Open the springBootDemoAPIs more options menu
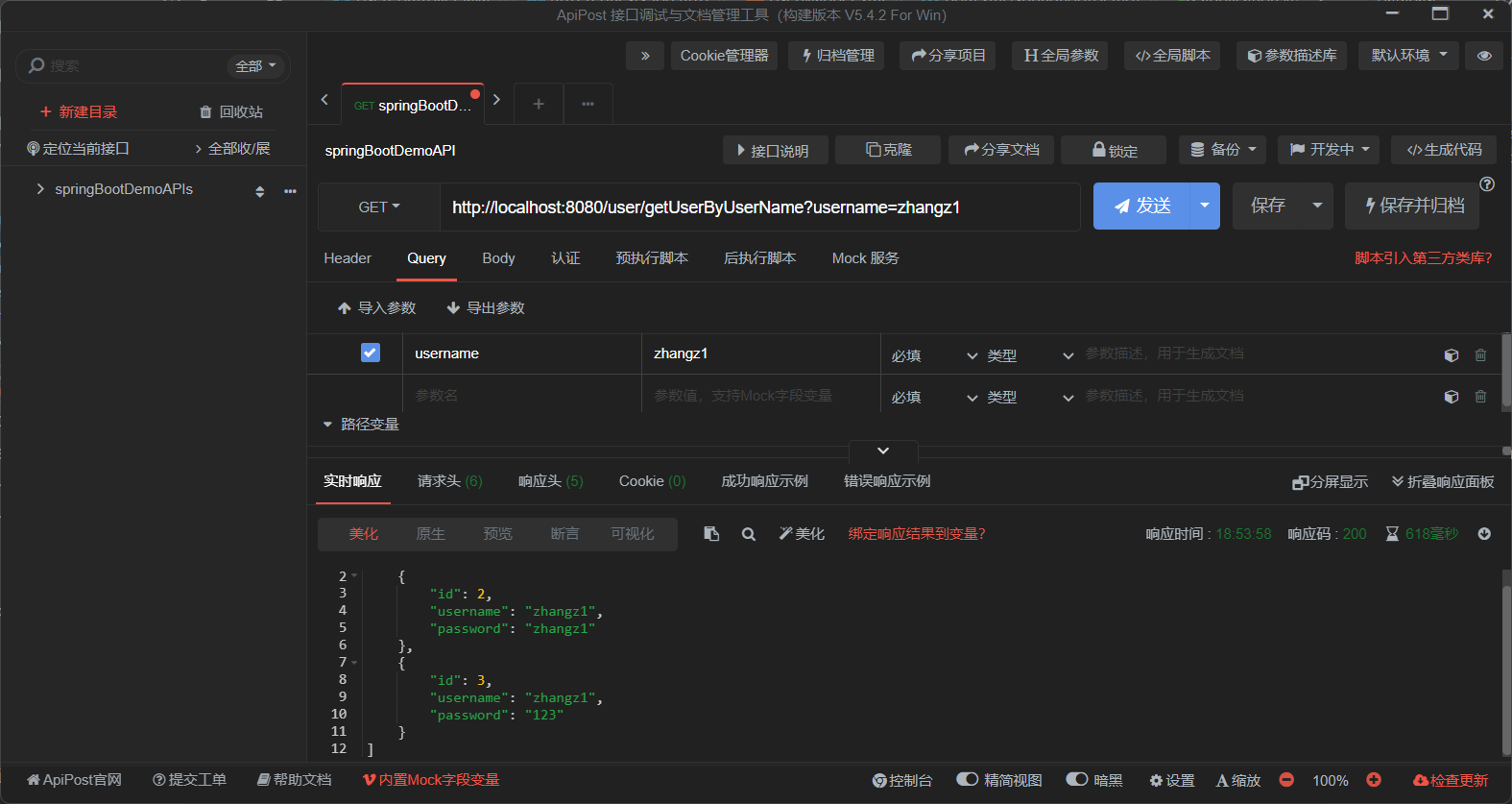 290,191
